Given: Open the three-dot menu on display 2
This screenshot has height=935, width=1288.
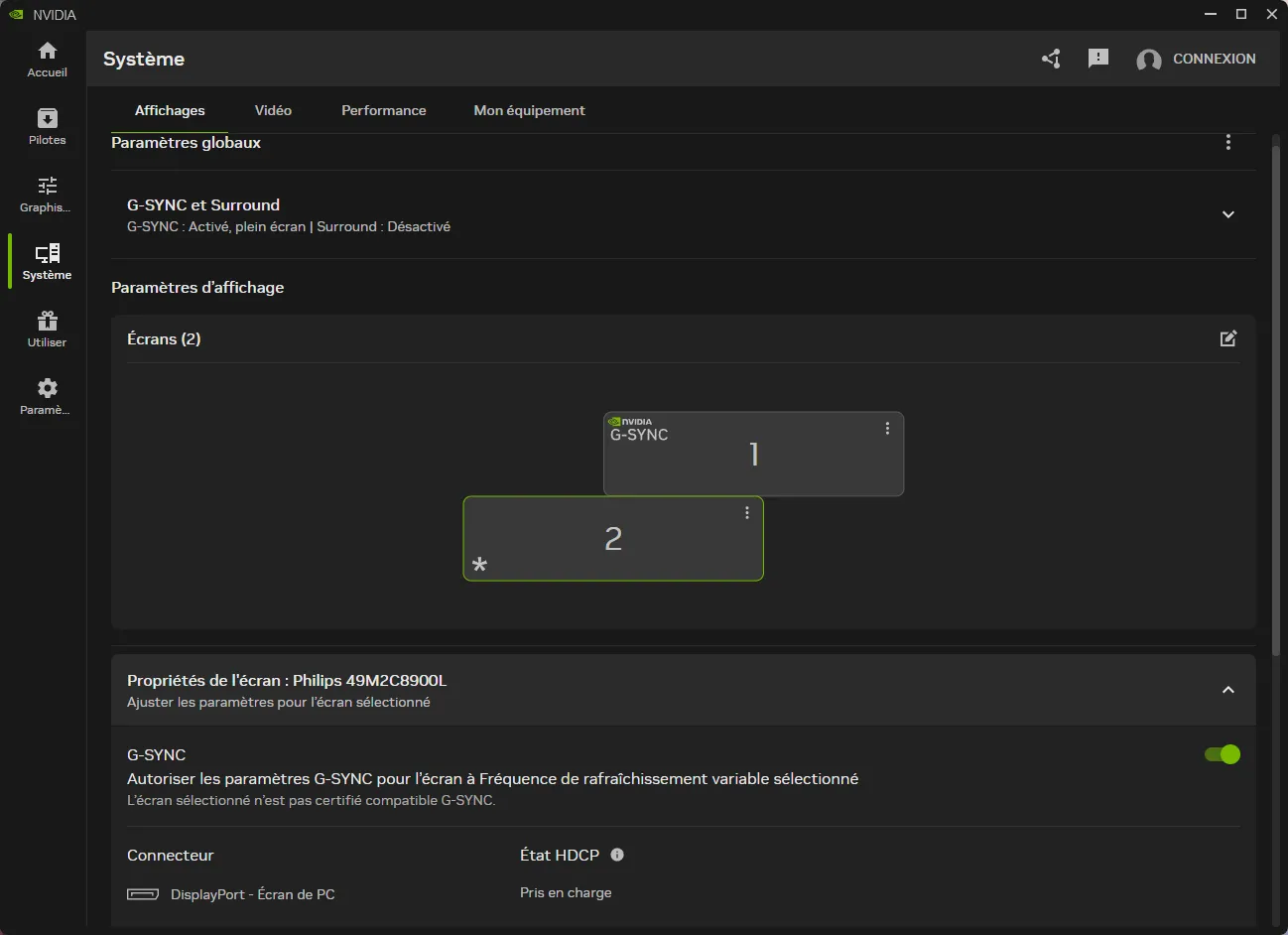Looking at the screenshot, I should [x=747, y=512].
